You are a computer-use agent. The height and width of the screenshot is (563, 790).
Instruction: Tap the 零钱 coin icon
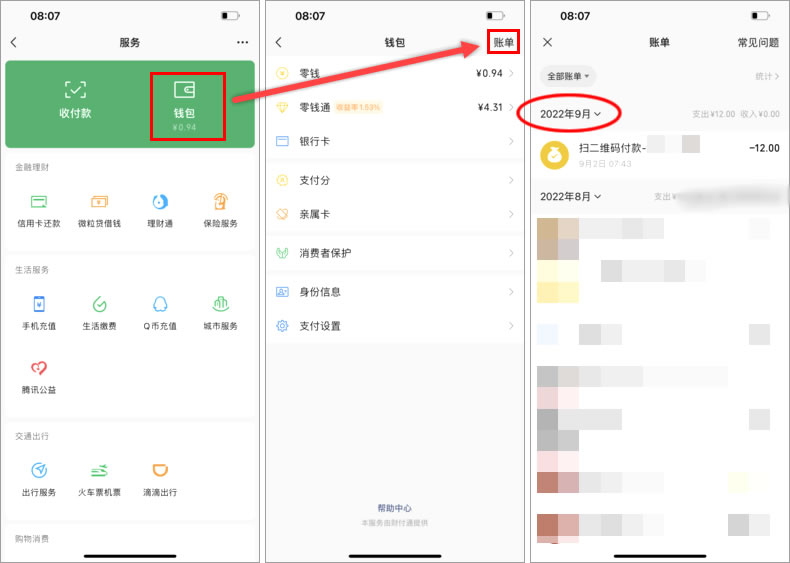pos(282,74)
